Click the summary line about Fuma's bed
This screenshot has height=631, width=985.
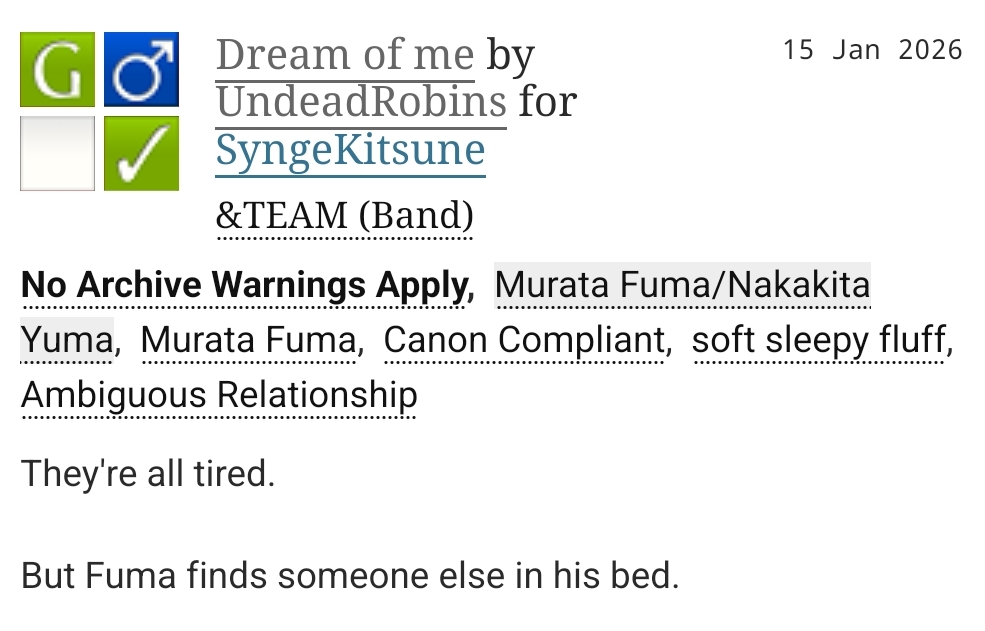coord(349,577)
